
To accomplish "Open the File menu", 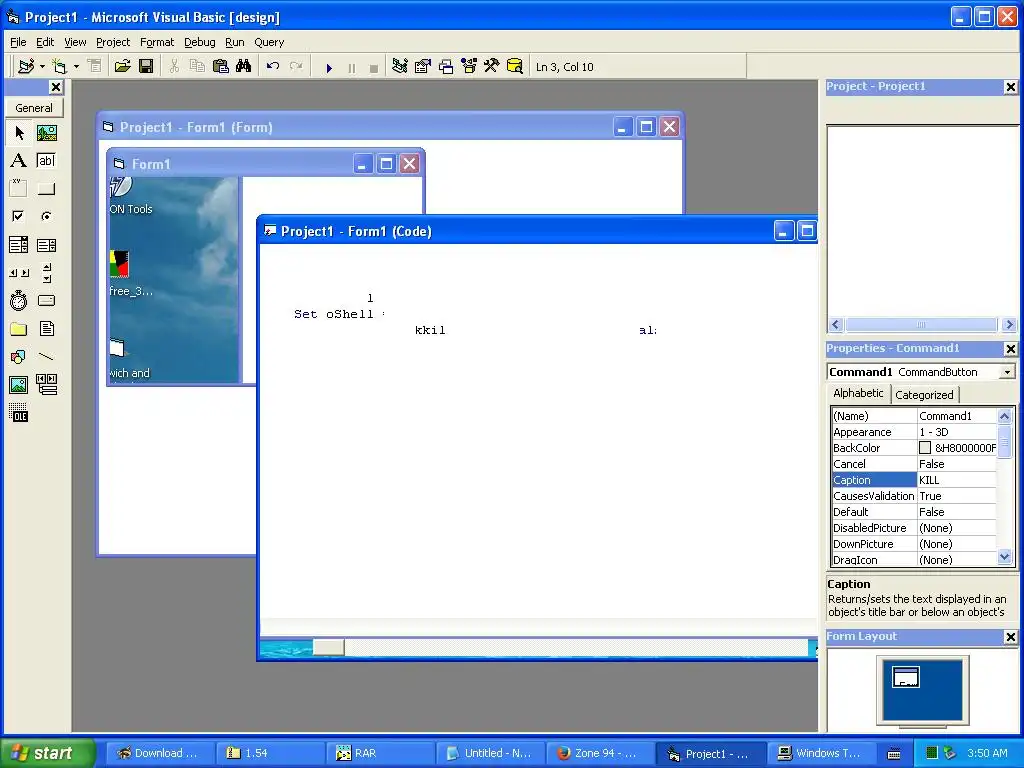I will click(18, 42).
